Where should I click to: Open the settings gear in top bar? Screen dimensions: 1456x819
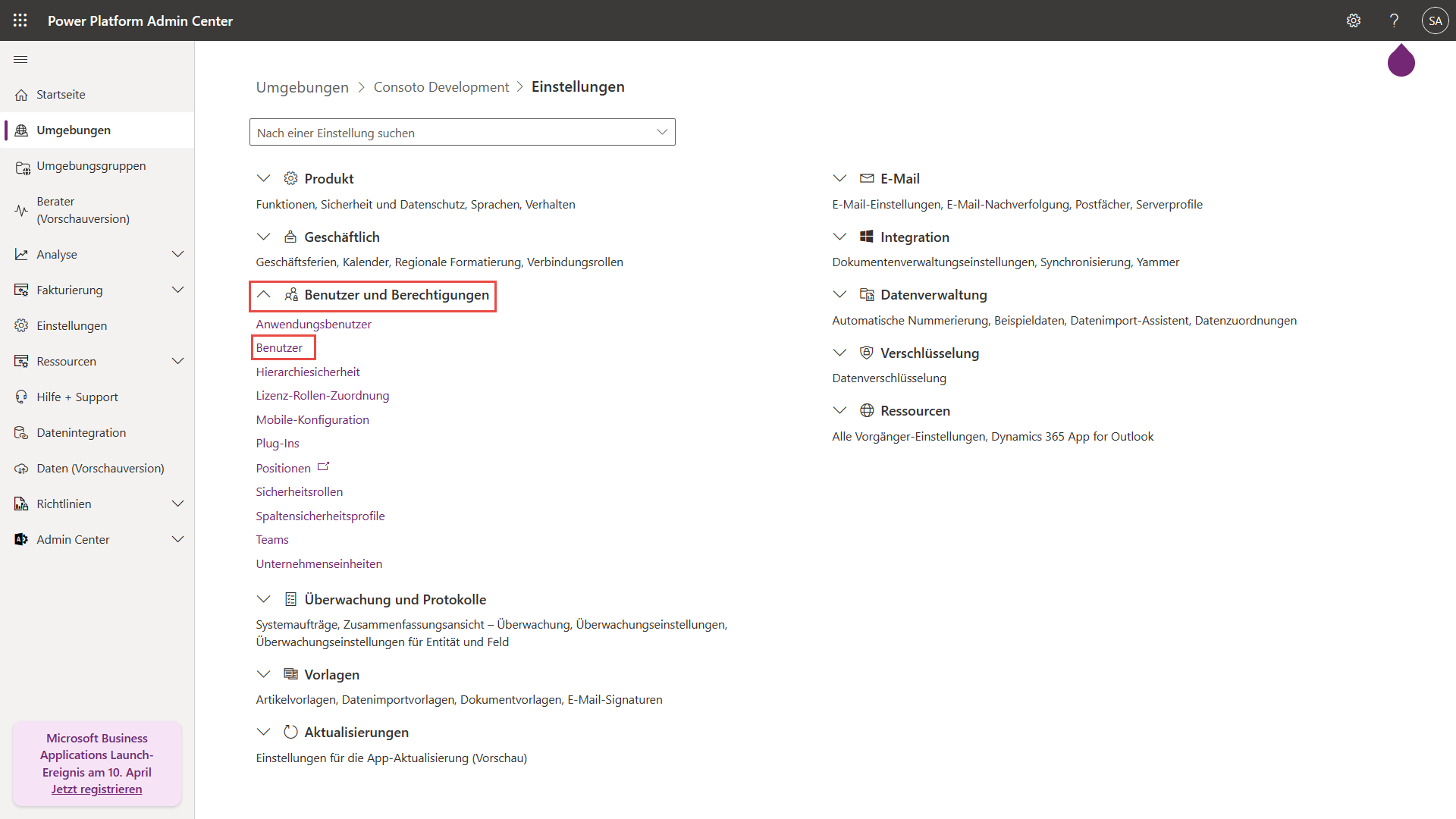click(x=1354, y=20)
